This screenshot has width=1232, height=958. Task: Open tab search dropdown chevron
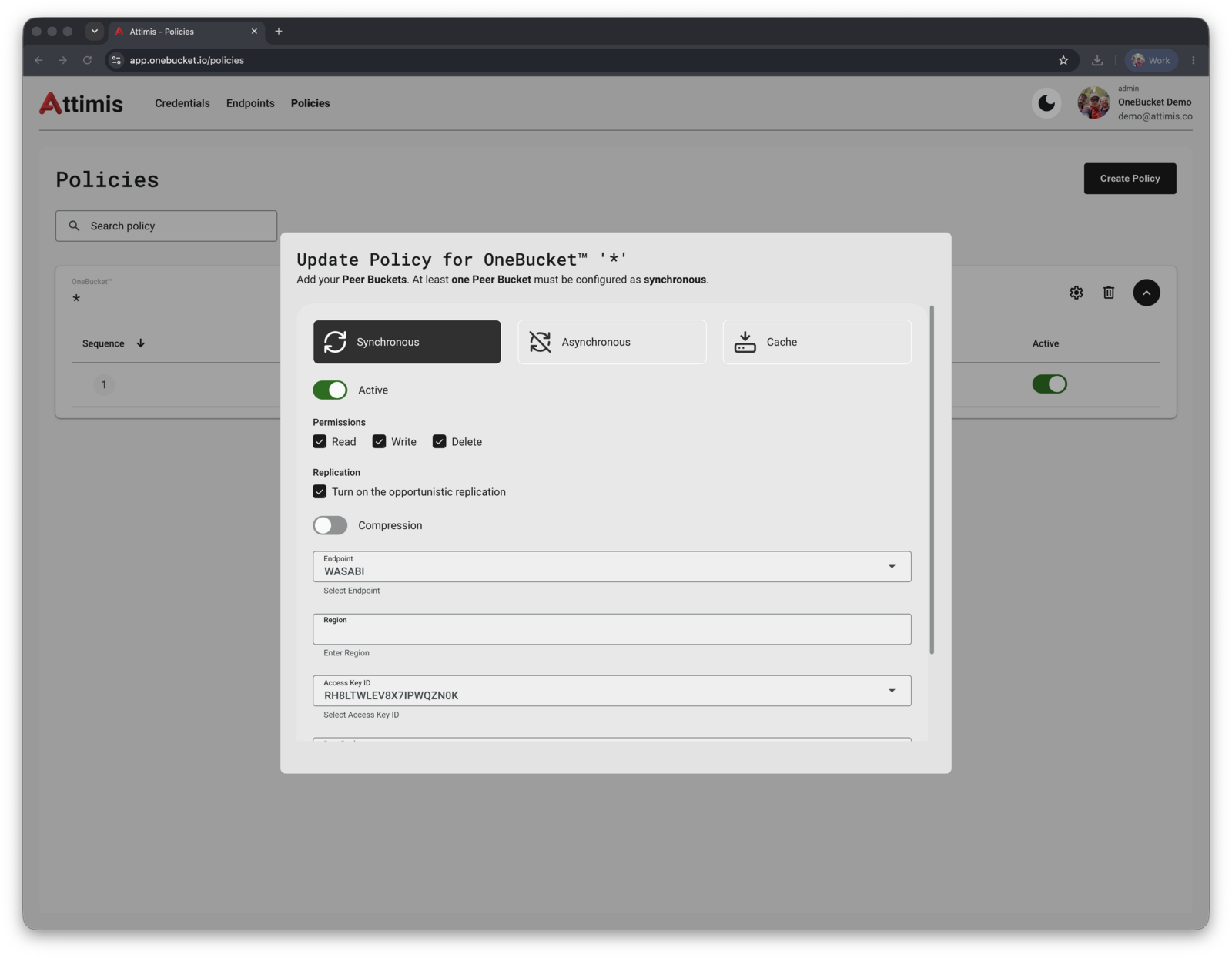[x=95, y=32]
